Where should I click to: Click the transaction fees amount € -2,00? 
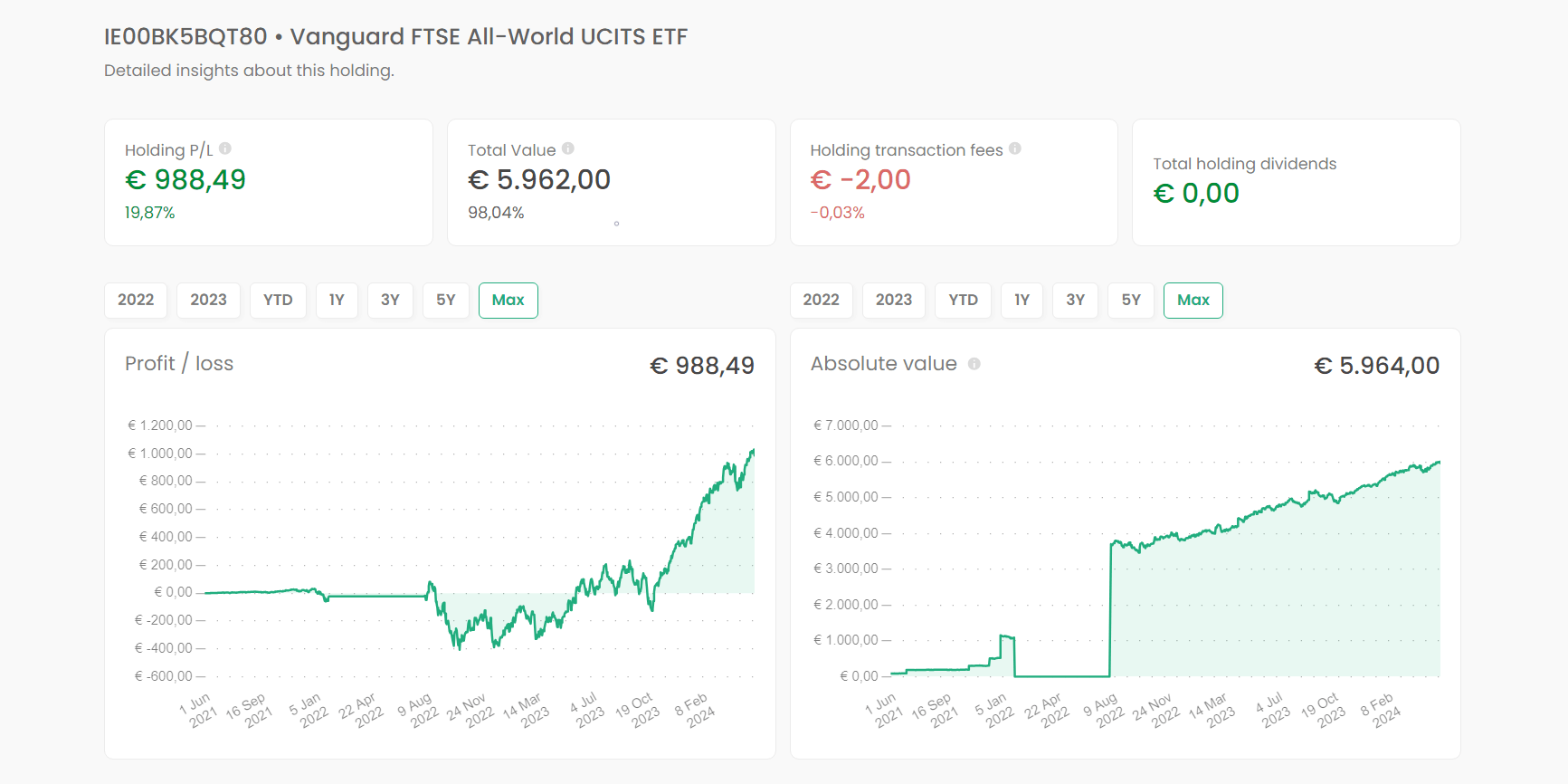[x=860, y=180]
